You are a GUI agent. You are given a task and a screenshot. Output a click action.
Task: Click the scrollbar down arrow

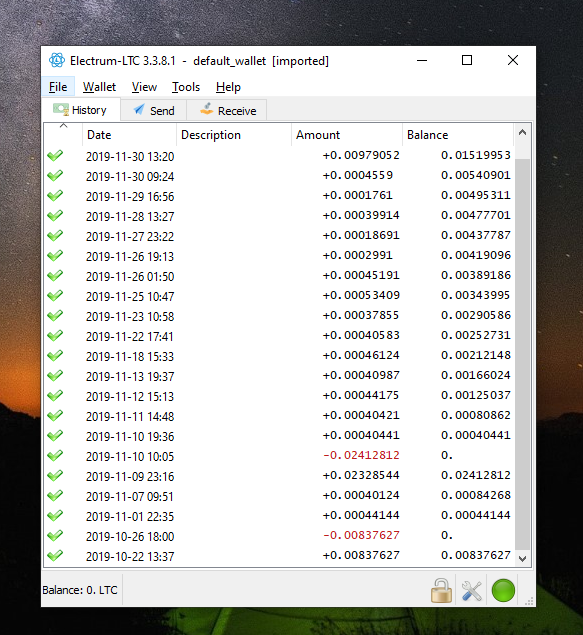pyautogui.click(x=523, y=559)
